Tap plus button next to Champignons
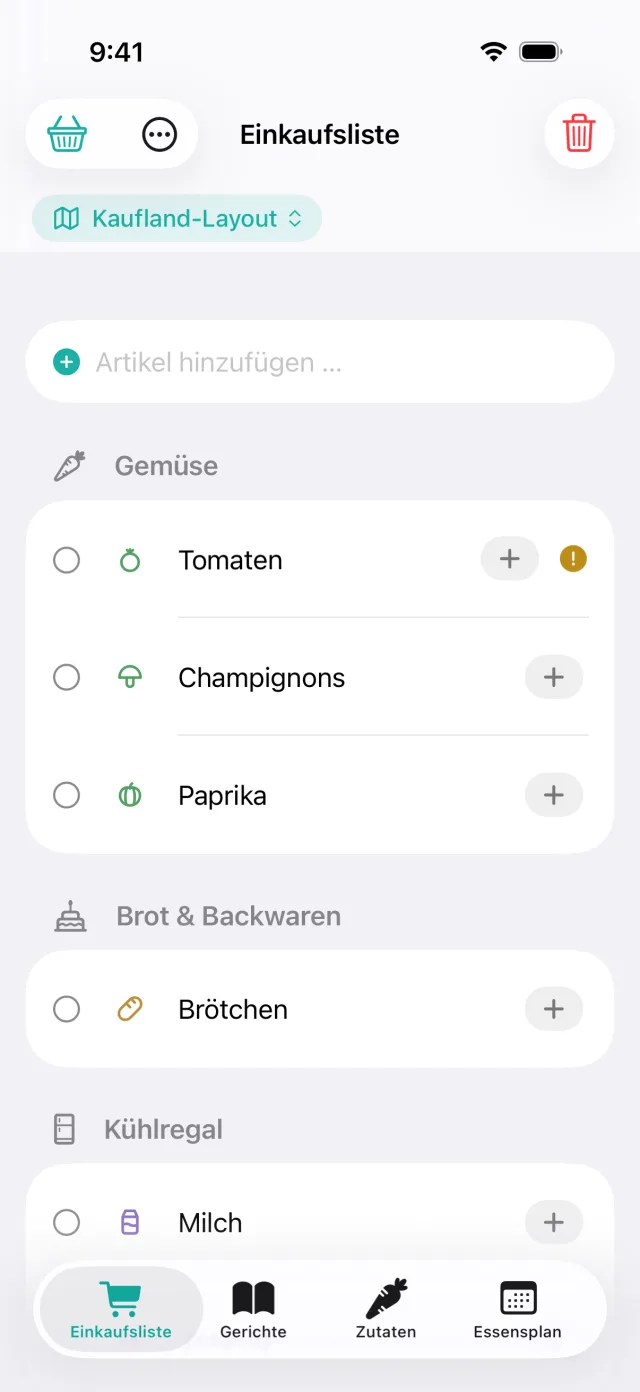 (x=554, y=677)
